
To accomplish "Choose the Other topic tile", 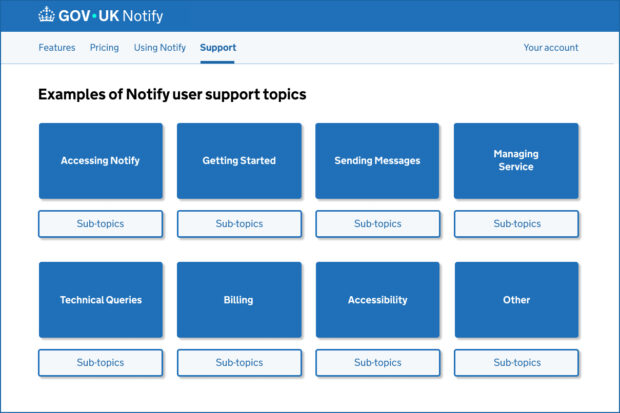I will click(x=516, y=299).
